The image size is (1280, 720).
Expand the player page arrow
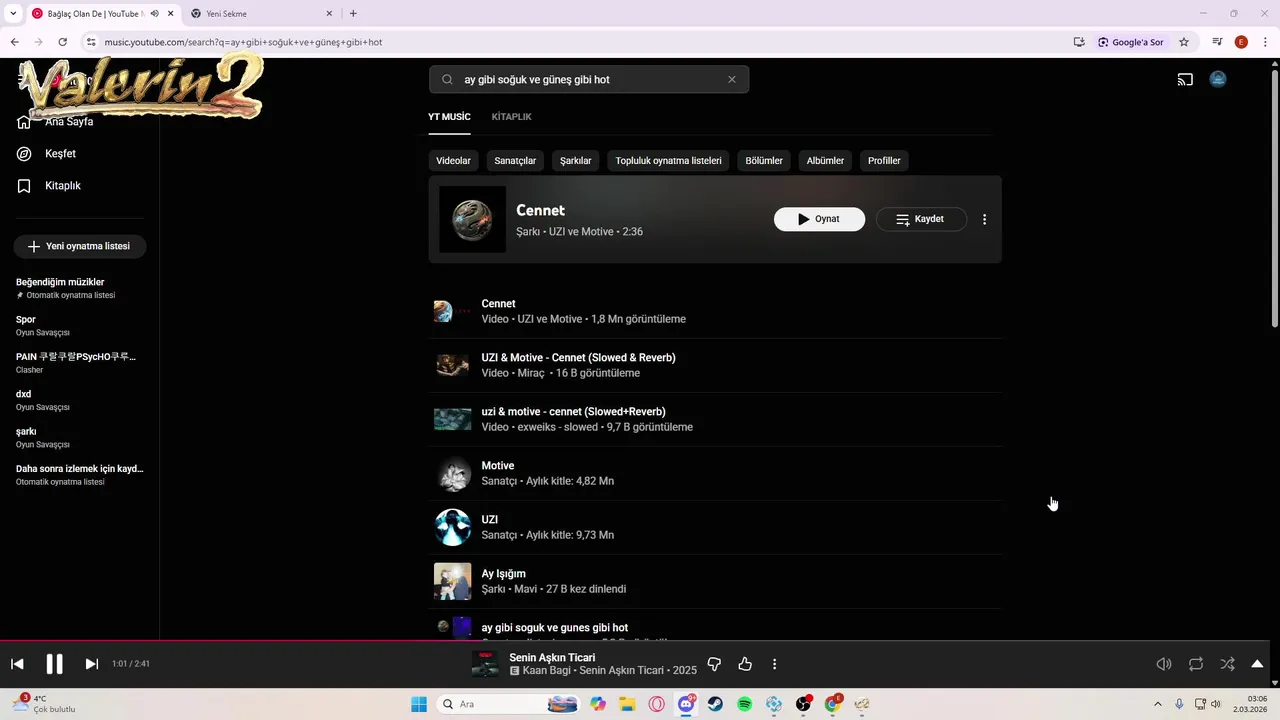click(x=1257, y=664)
